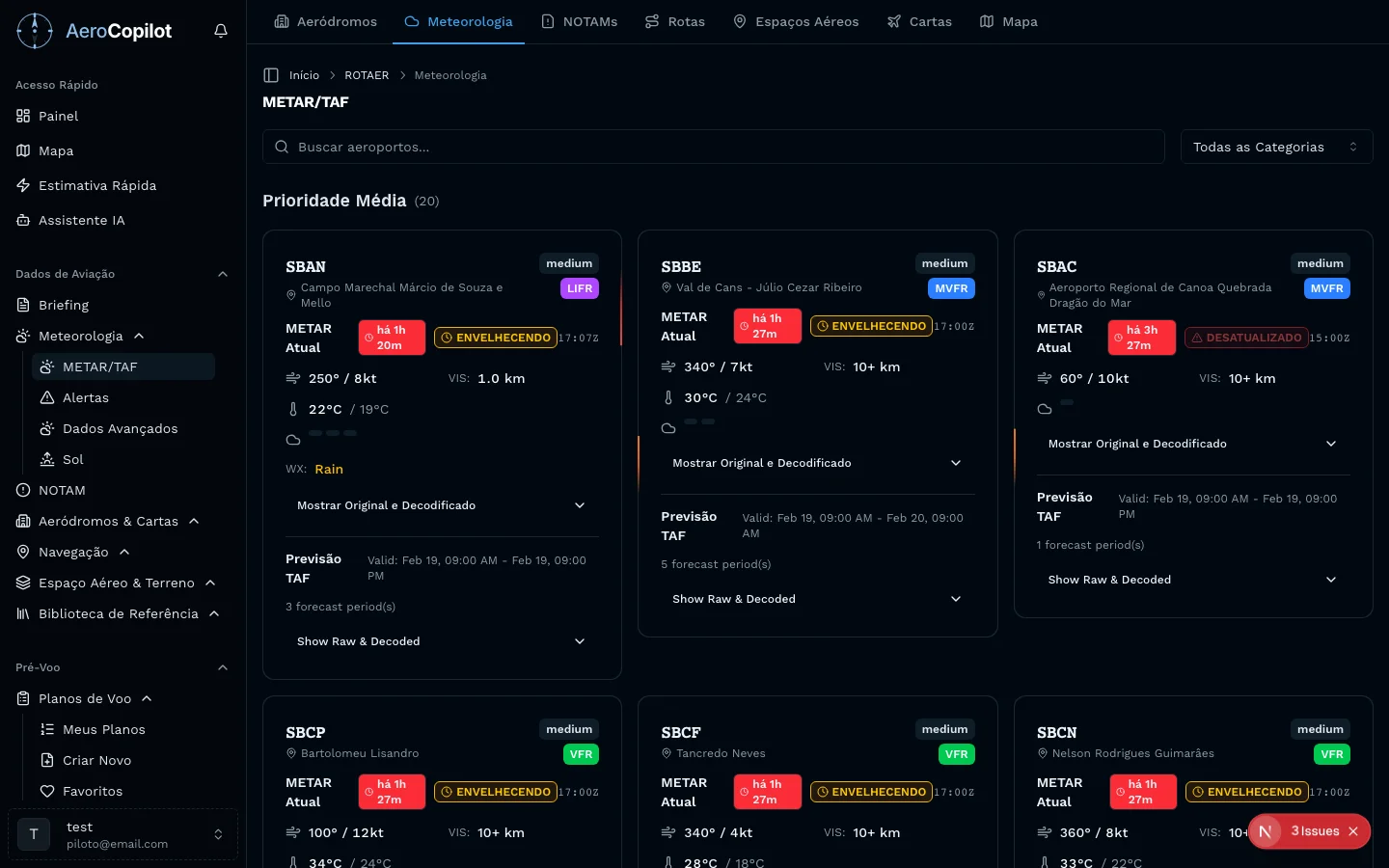
Task: Click the notifications bell icon
Action: pos(221,31)
